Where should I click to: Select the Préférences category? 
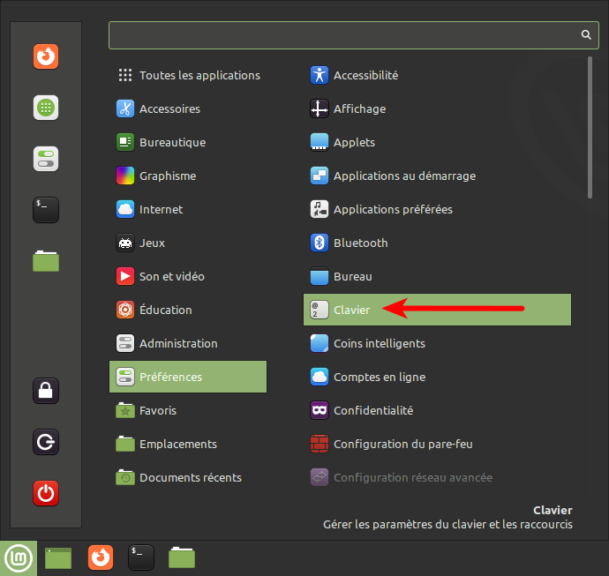(188, 377)
